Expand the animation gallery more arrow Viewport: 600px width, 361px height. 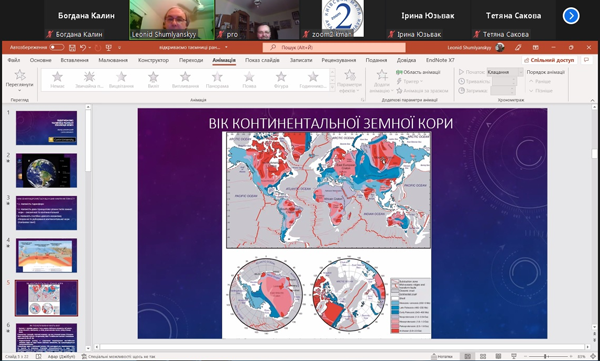coord(333,88)
